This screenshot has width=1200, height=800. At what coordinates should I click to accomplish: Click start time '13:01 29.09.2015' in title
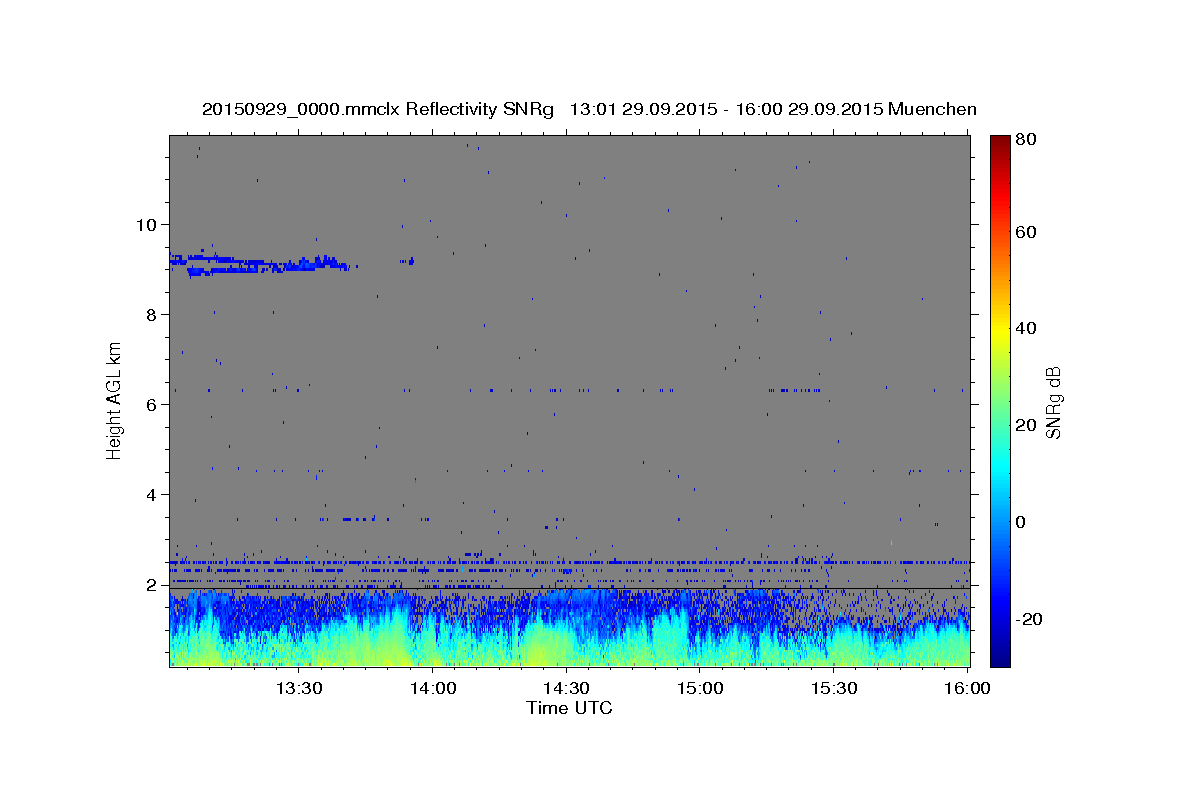(643, 109)
